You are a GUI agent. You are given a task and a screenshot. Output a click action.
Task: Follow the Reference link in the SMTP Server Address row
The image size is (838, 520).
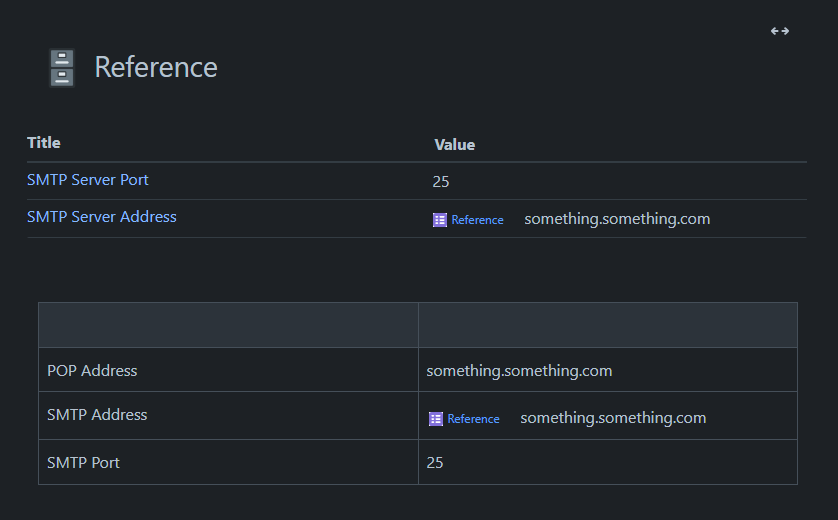pos(477,220)
